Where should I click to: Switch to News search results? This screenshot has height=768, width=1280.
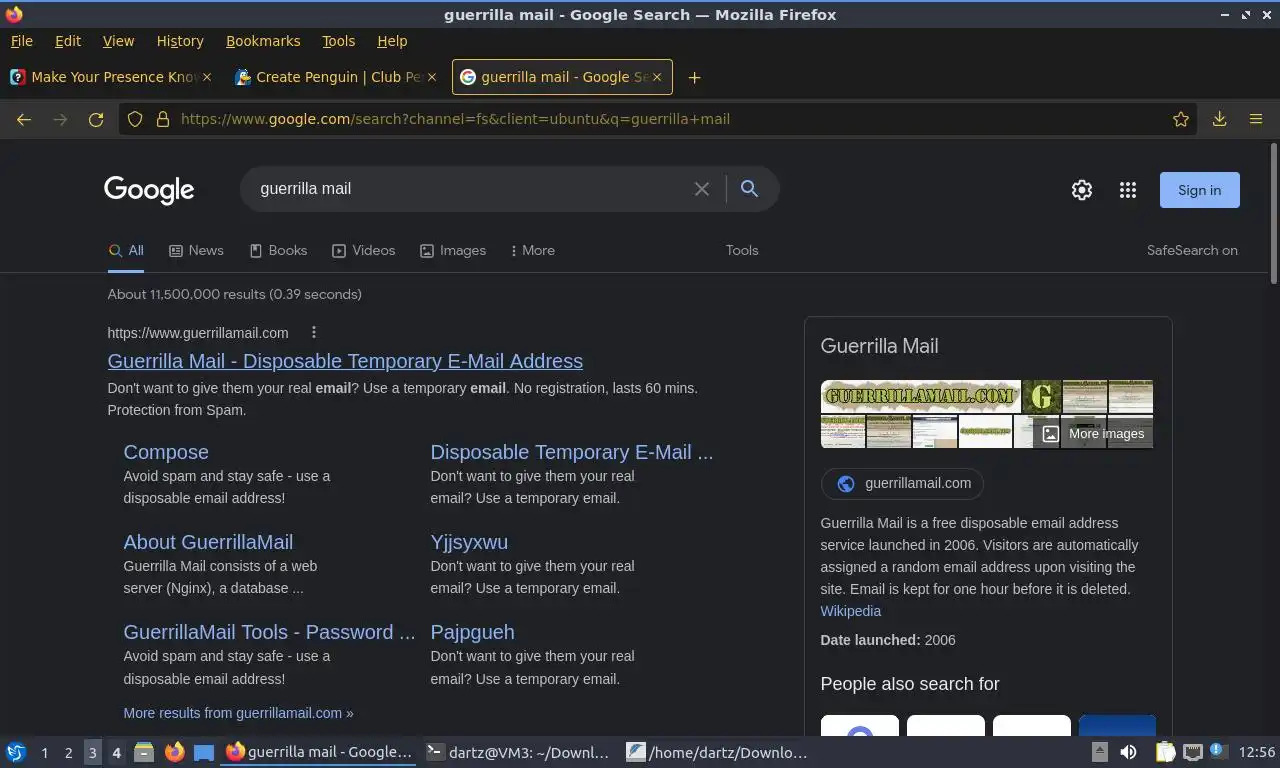196,251
